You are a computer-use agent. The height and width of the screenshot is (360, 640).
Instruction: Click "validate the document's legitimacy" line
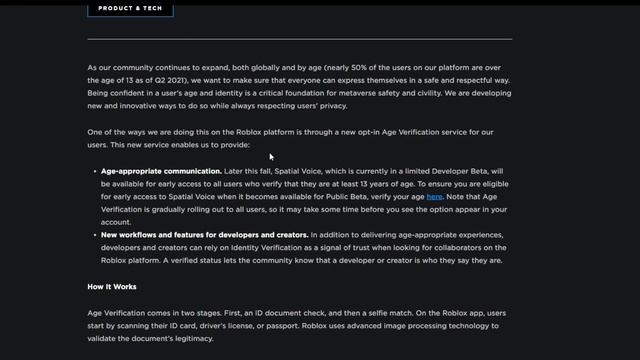pyautogui.click(x=150, y=338)
